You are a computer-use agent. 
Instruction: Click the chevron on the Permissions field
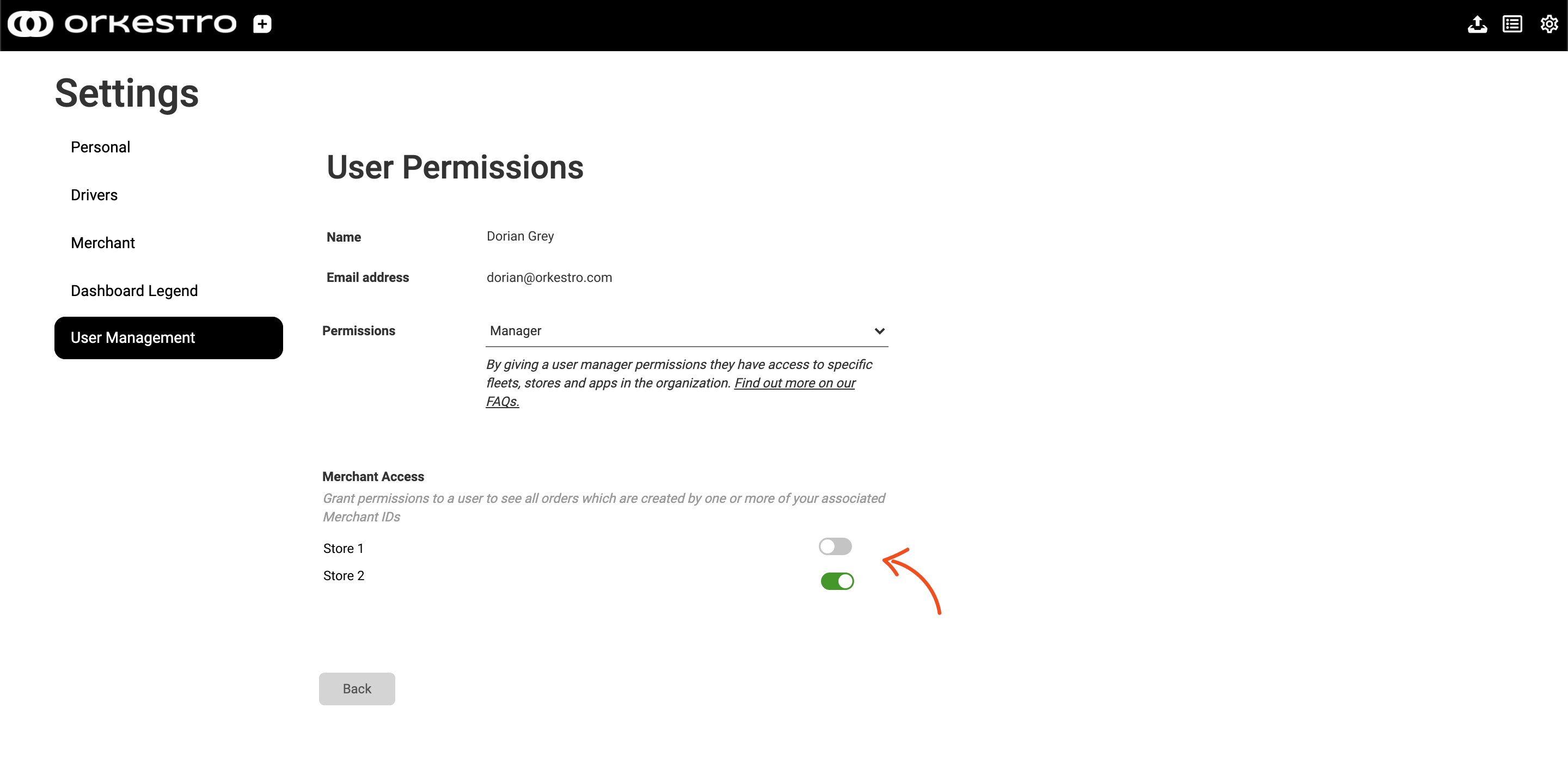(880, 331)
